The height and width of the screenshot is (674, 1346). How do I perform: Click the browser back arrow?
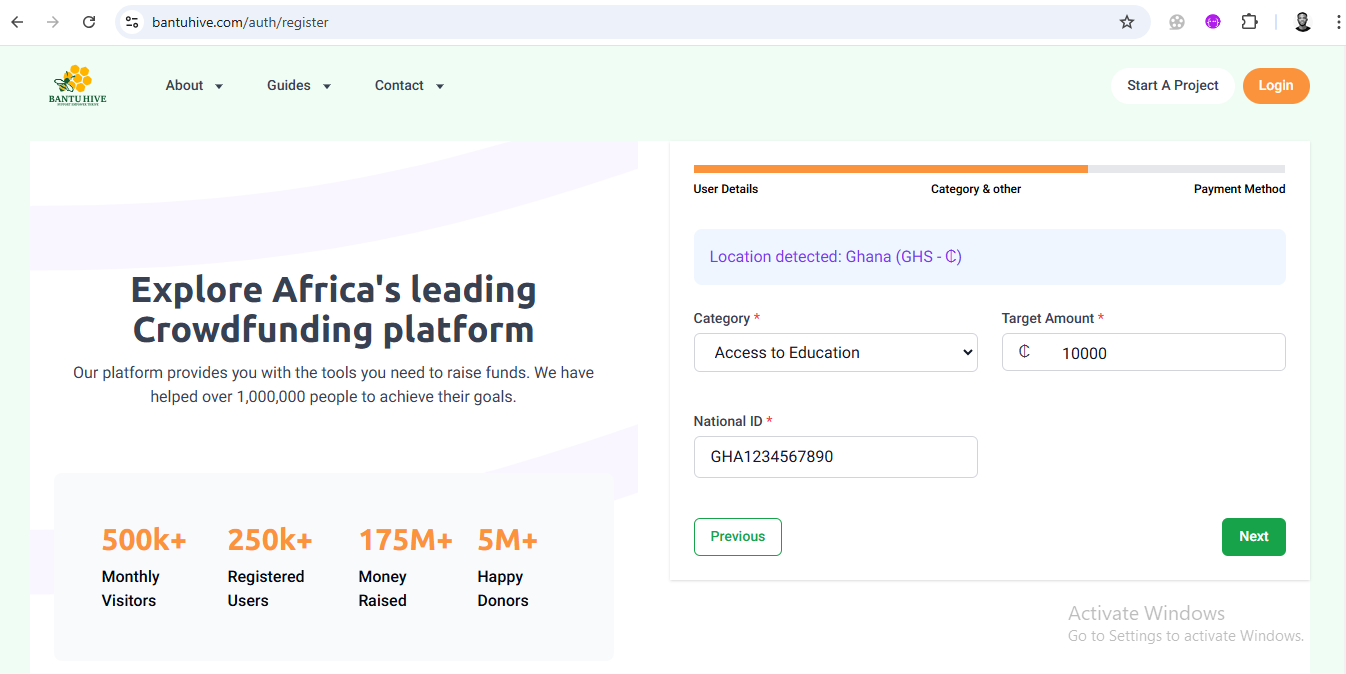[x=17, y=22]
